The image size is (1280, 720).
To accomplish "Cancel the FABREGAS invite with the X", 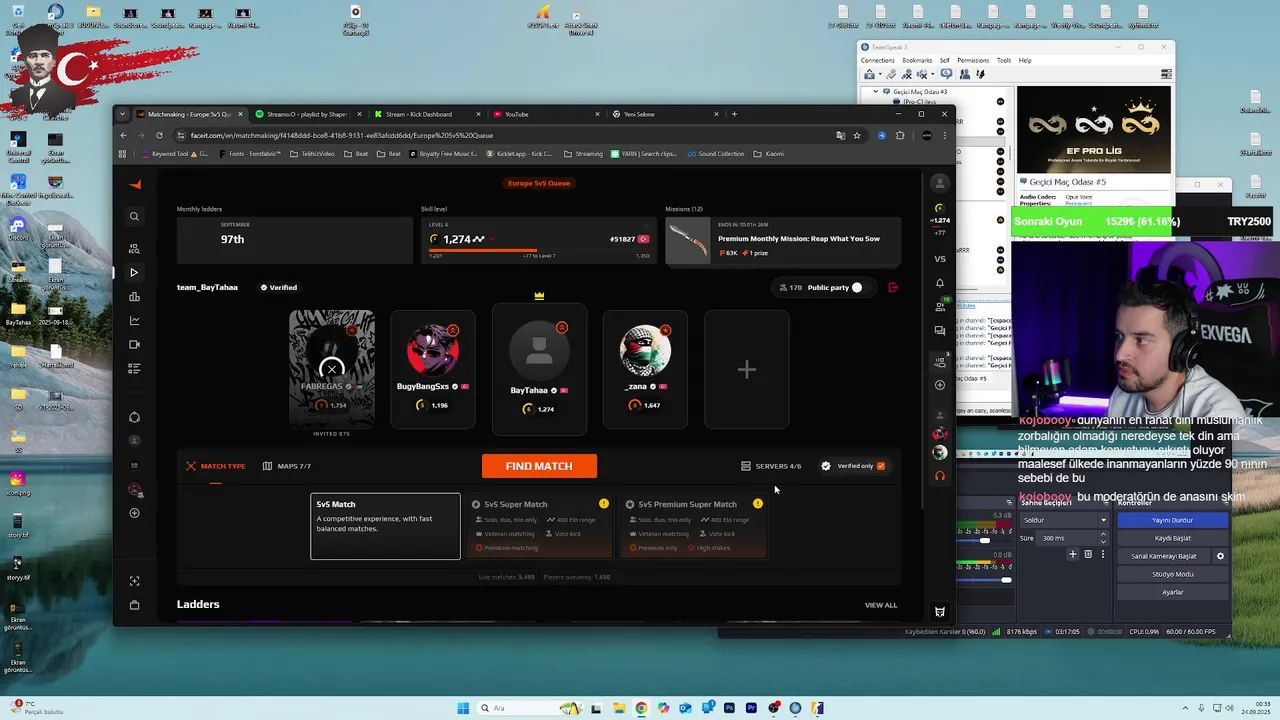I will pos(332,369).
